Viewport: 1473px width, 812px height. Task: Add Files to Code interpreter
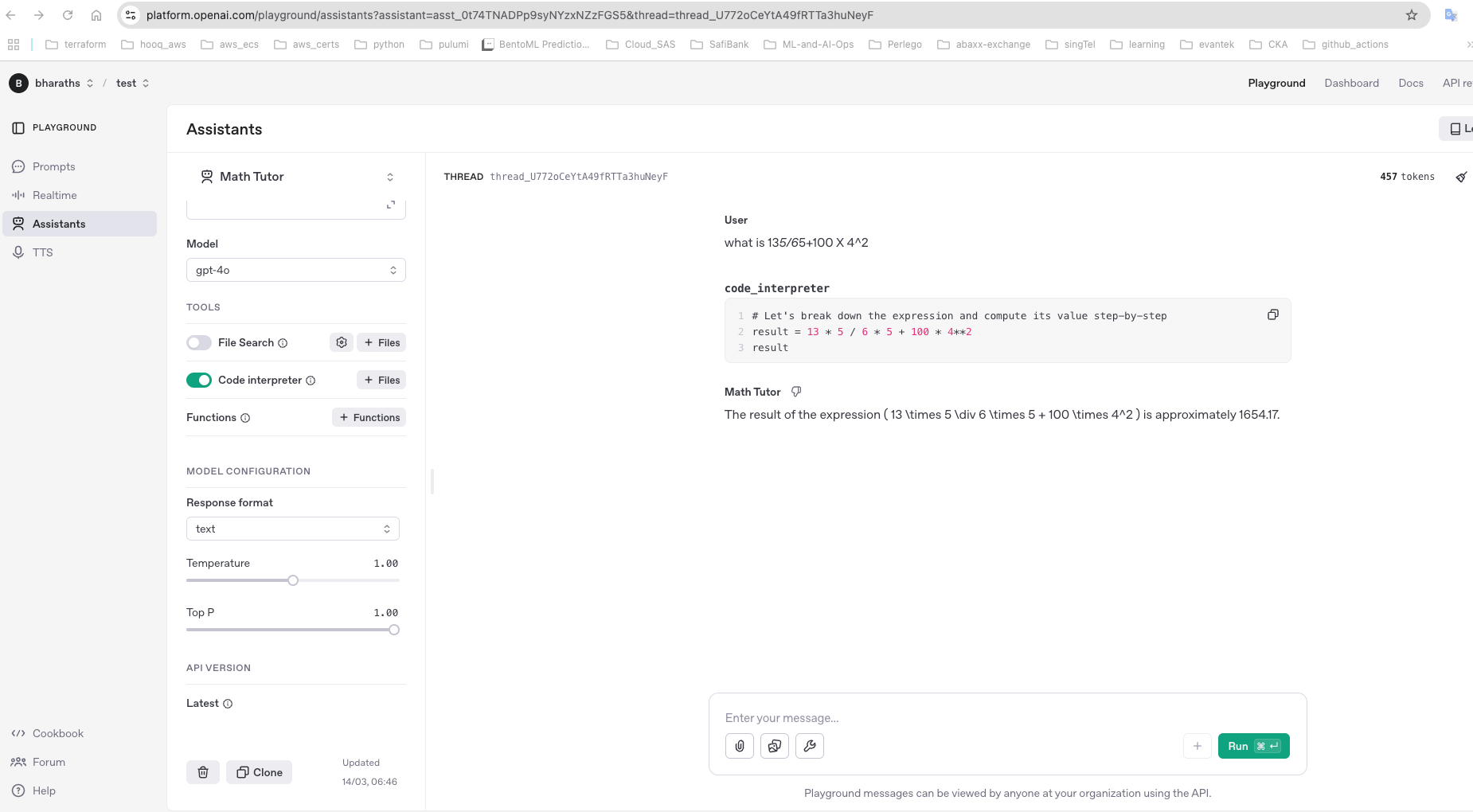[x=381, y=380]
